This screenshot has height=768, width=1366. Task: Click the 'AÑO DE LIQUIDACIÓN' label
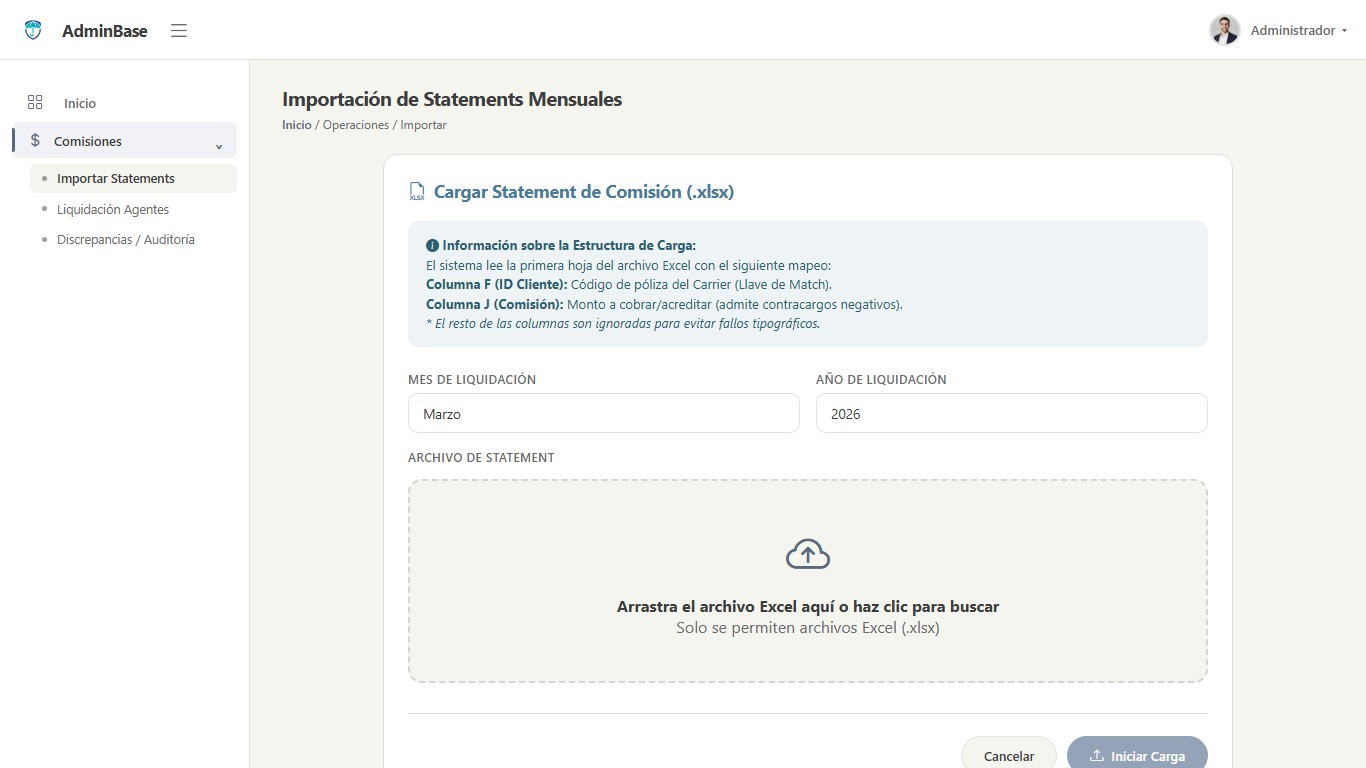881,380
